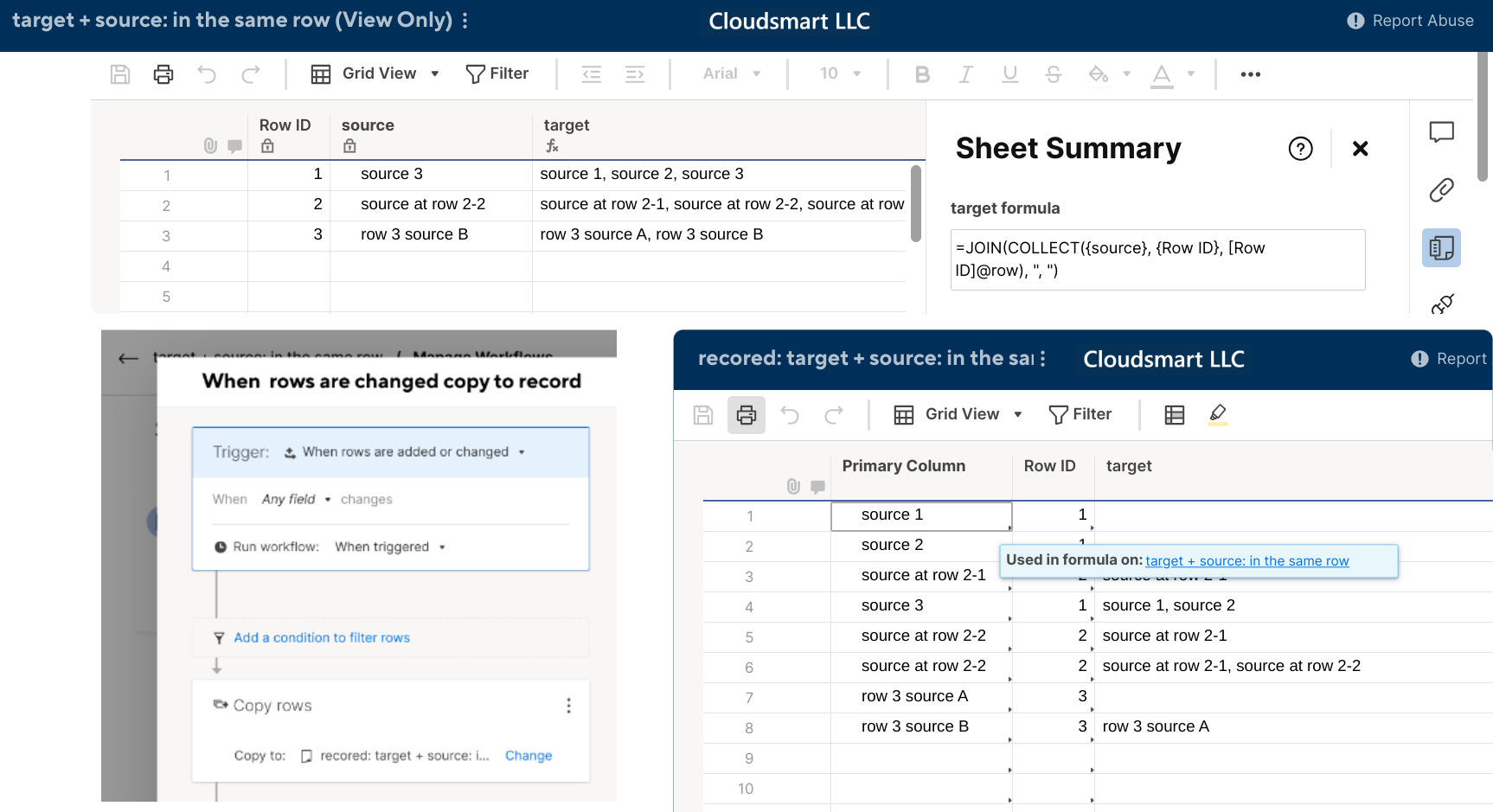Click Save icon in recored sheet toolbar
1493x812 pixels.
point(703,415)
